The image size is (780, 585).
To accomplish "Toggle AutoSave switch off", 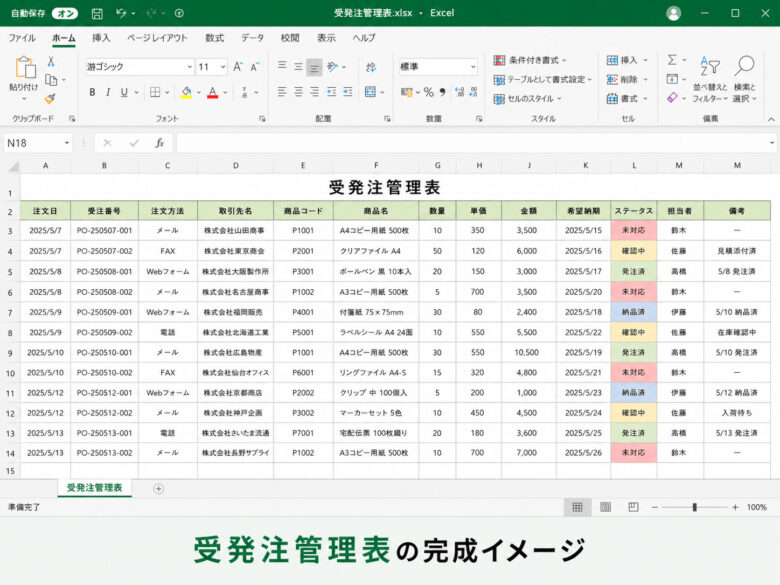I will tap(65, 13).
